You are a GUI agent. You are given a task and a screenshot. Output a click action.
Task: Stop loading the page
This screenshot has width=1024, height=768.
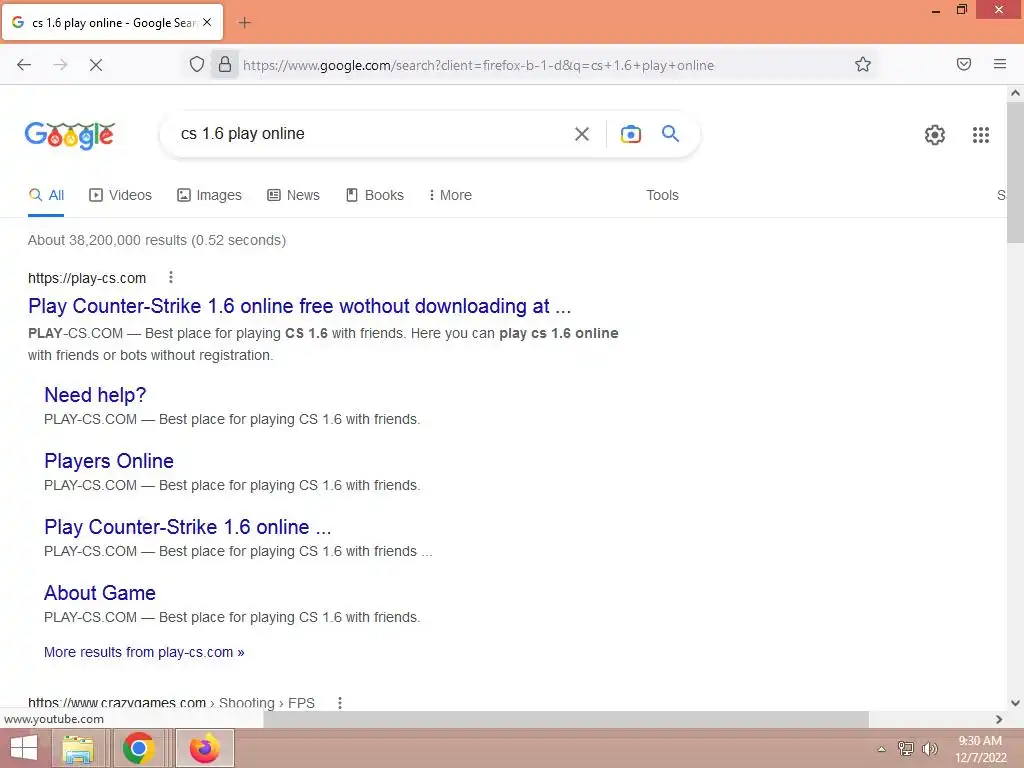click(x=96, y=65)
